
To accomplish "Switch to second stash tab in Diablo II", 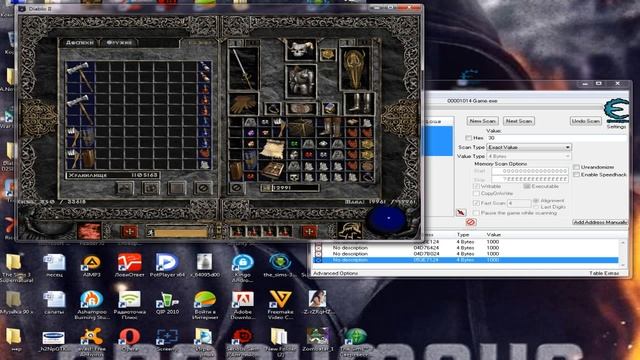I will [119, 42].
